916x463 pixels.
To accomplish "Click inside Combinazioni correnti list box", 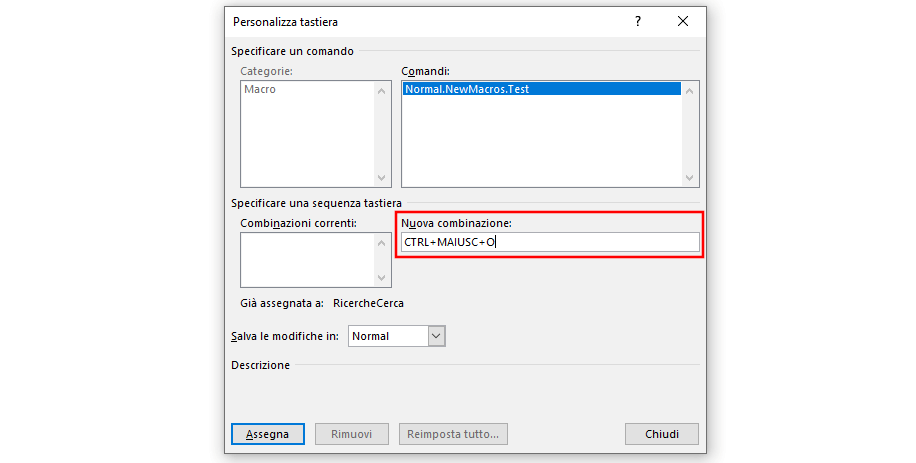I will pos(308,260).
